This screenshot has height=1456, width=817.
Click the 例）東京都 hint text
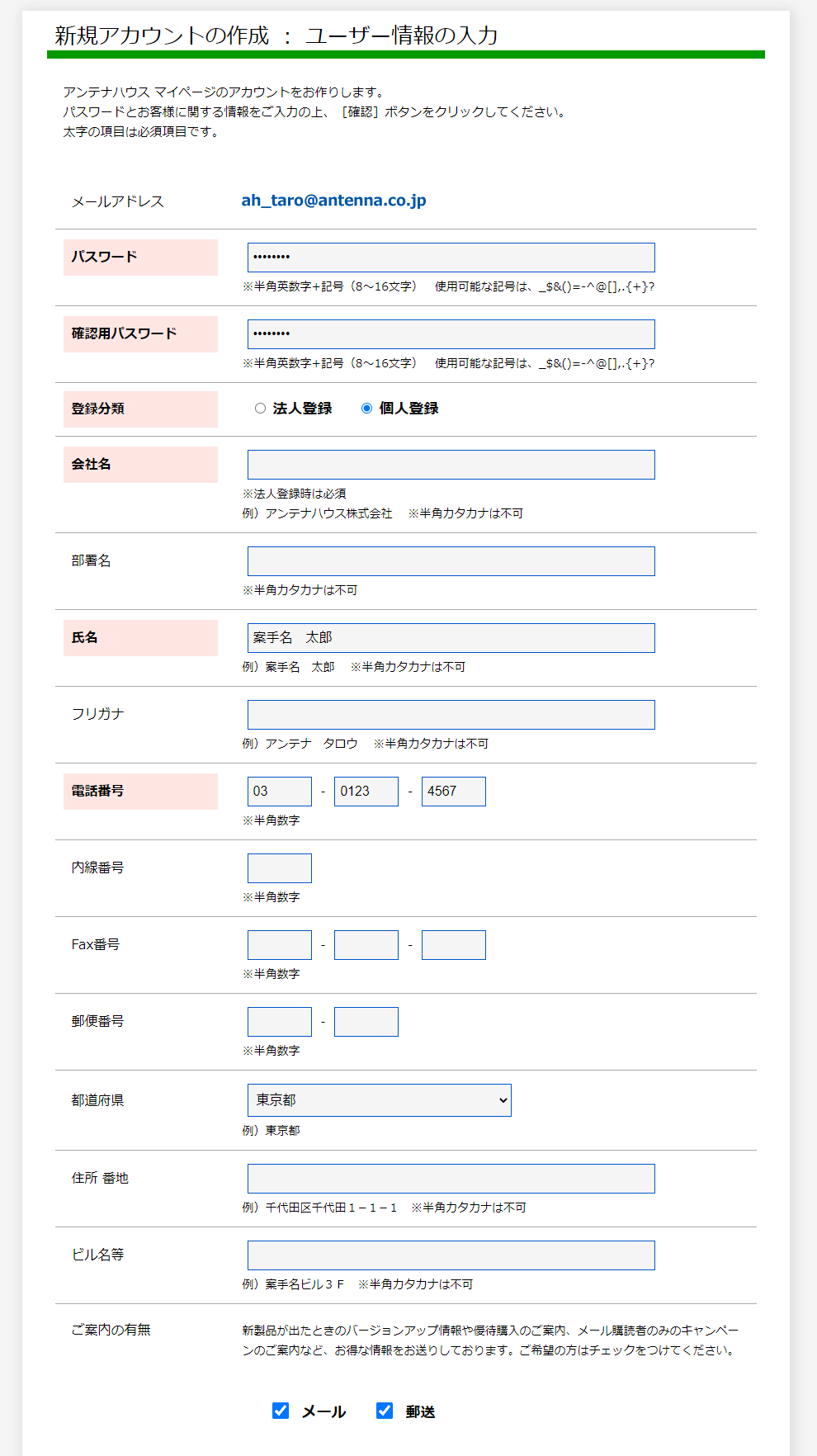point(271,1131)
